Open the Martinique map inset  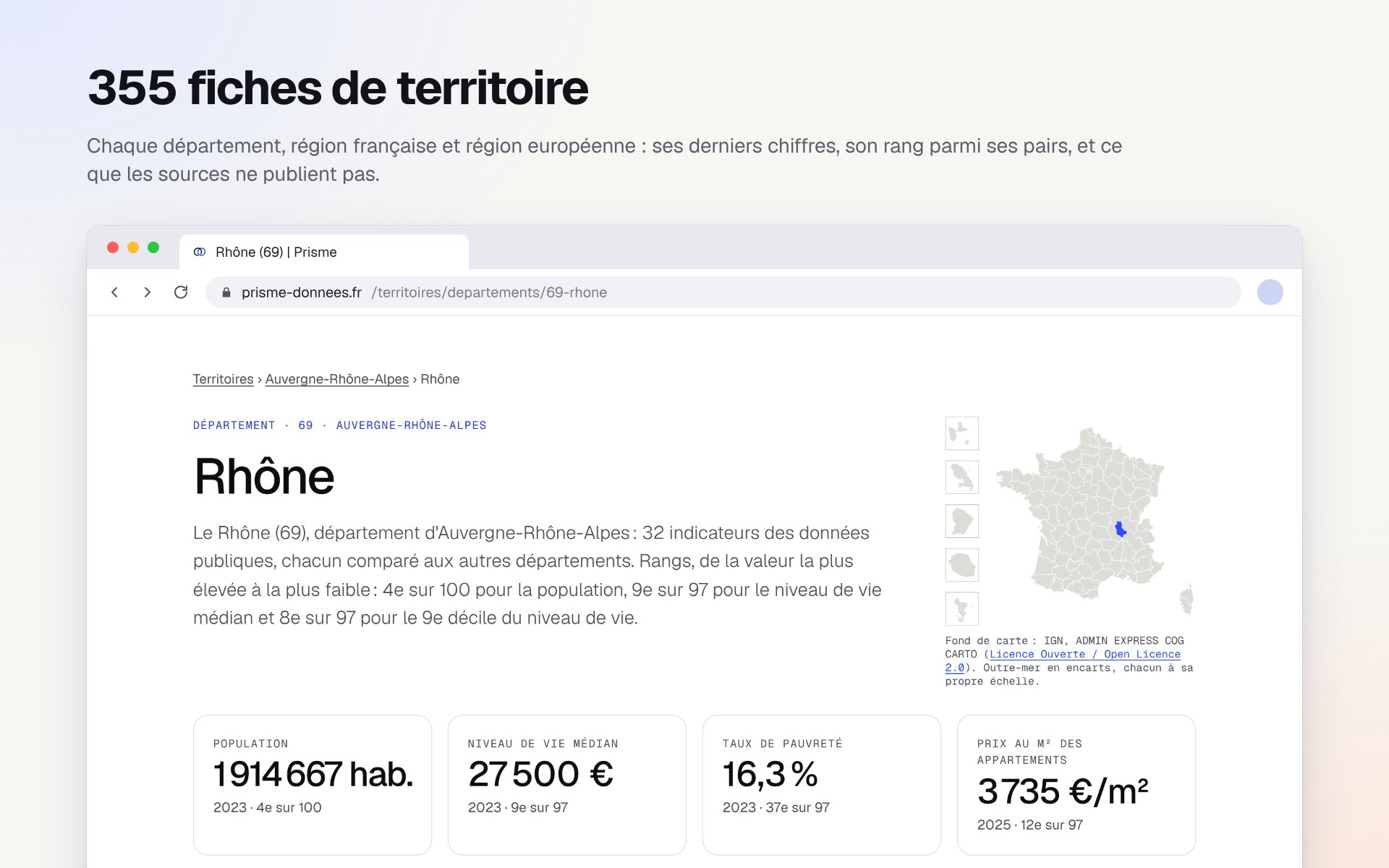pos(961,477)
